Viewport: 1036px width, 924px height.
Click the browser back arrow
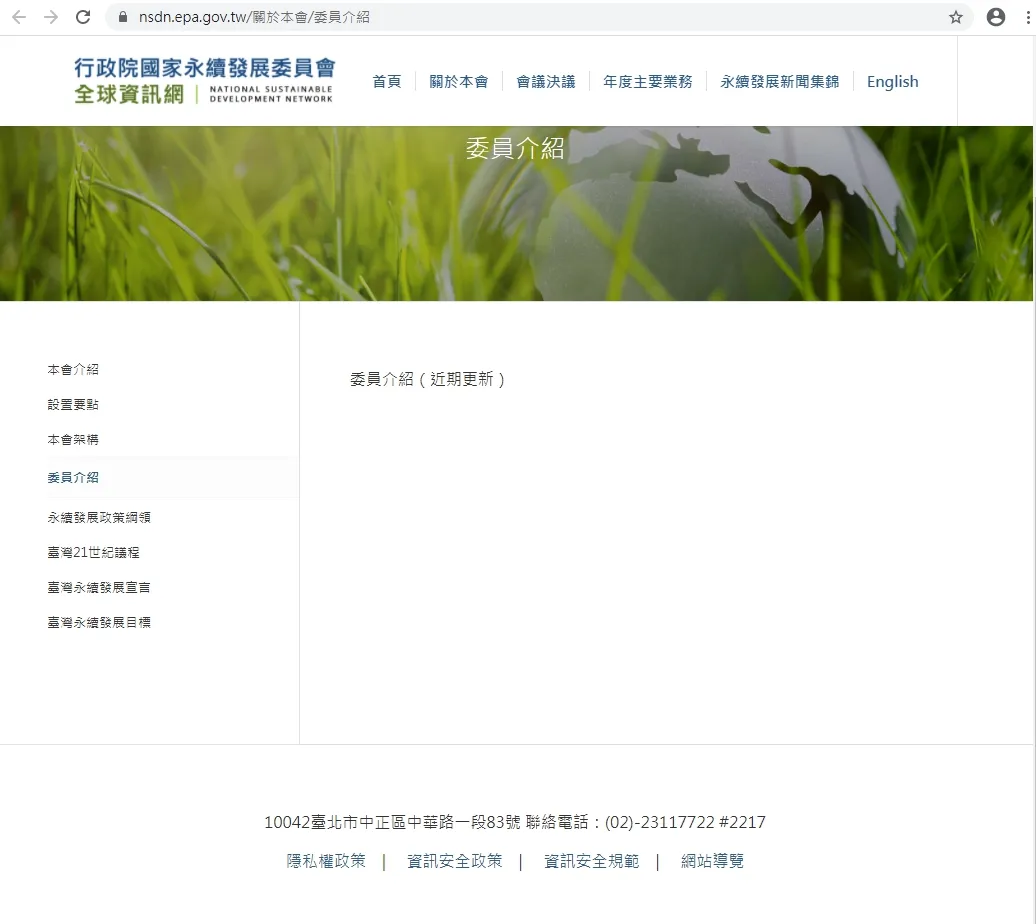pos(19,17)
